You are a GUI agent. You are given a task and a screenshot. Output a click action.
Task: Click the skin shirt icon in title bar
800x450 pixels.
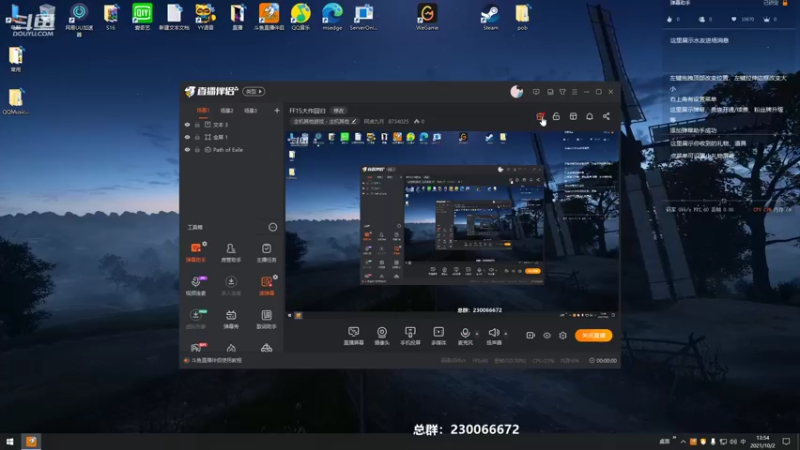tap(562, 92)
